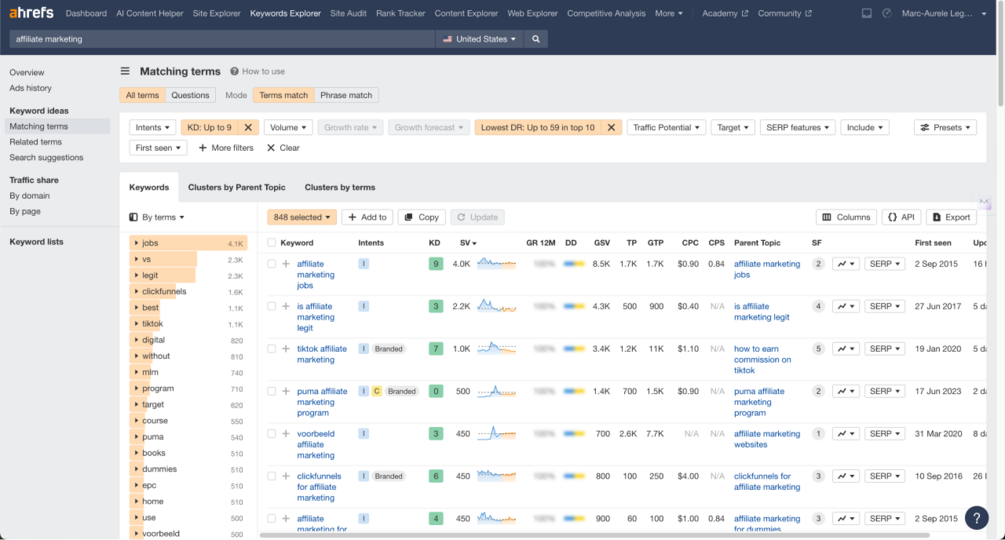The width and height of the screenshot is (1005, 540).
Task: Check the affiliate marketing jobs row
Action: (272, 264)
